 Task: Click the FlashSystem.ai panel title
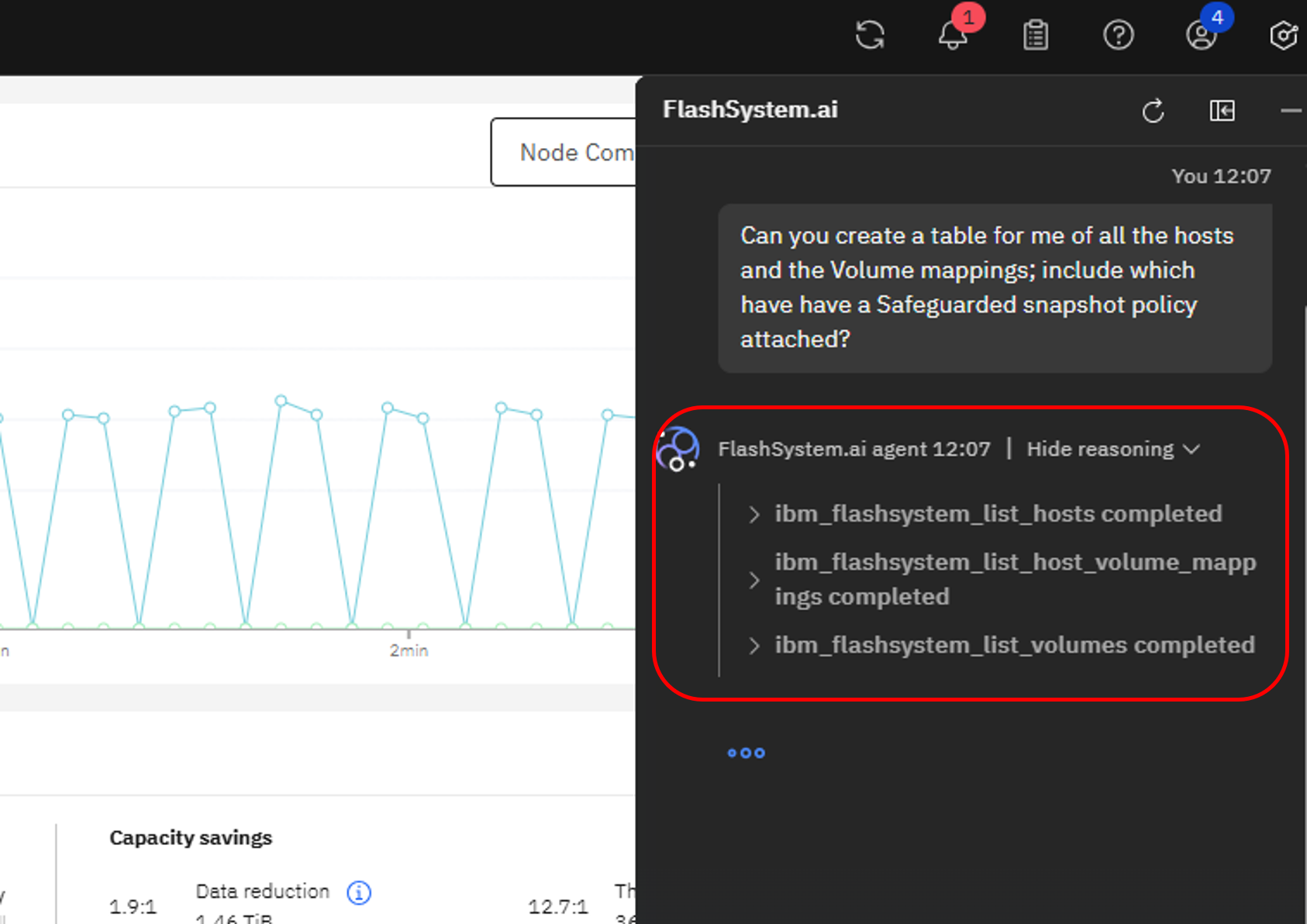750,109
